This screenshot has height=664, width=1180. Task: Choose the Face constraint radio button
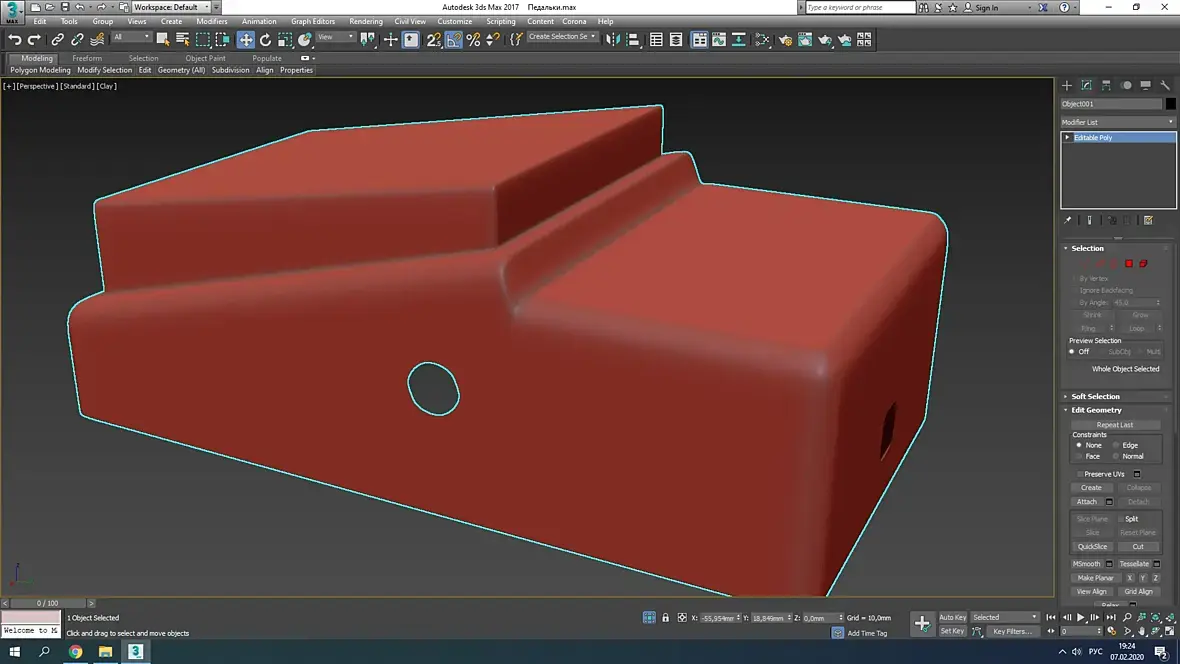[x=1079, y=456]
